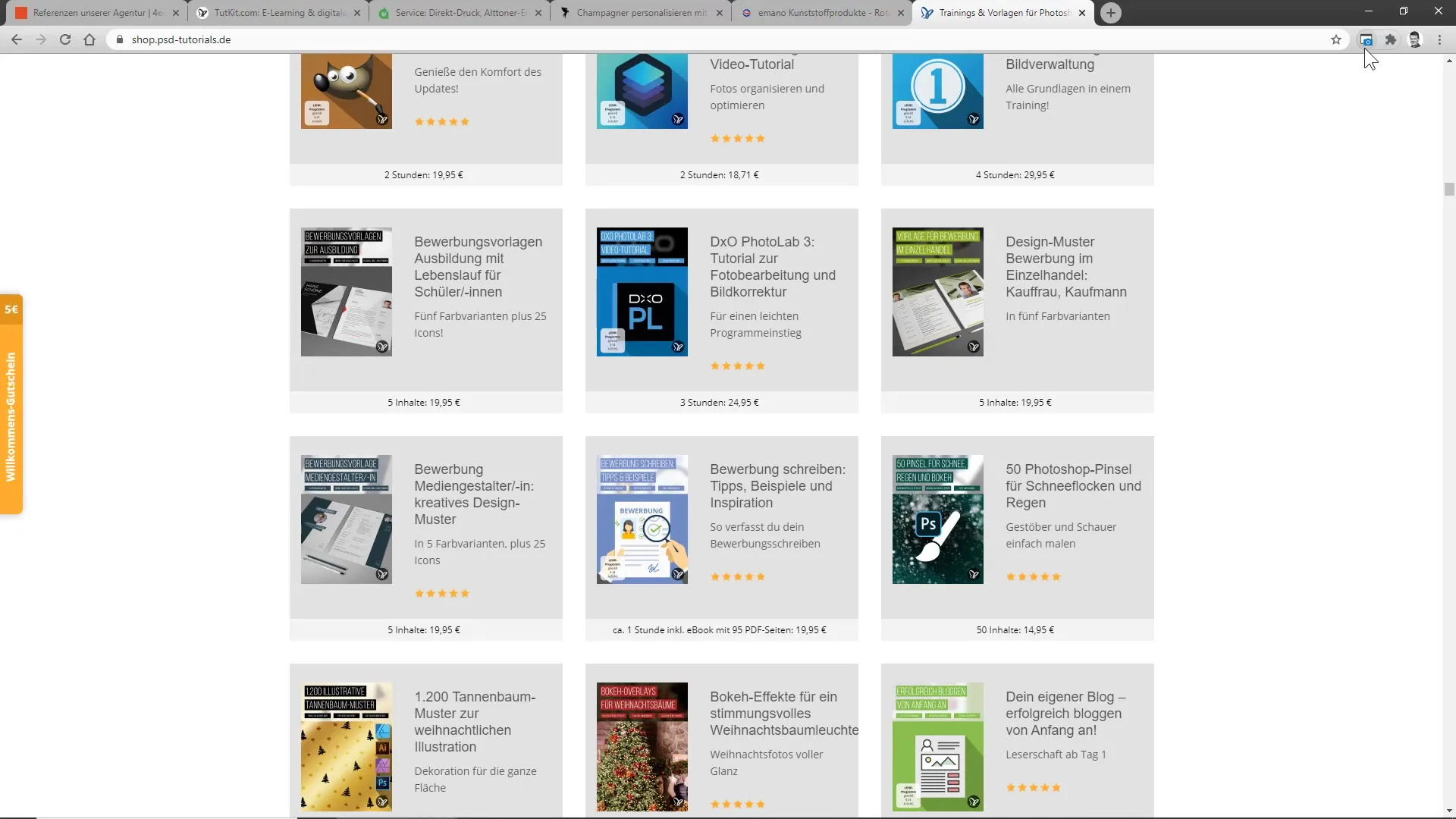
Task: Open the blue number 1 Bildverwaltung thumbnail
Action: (938, 91)
